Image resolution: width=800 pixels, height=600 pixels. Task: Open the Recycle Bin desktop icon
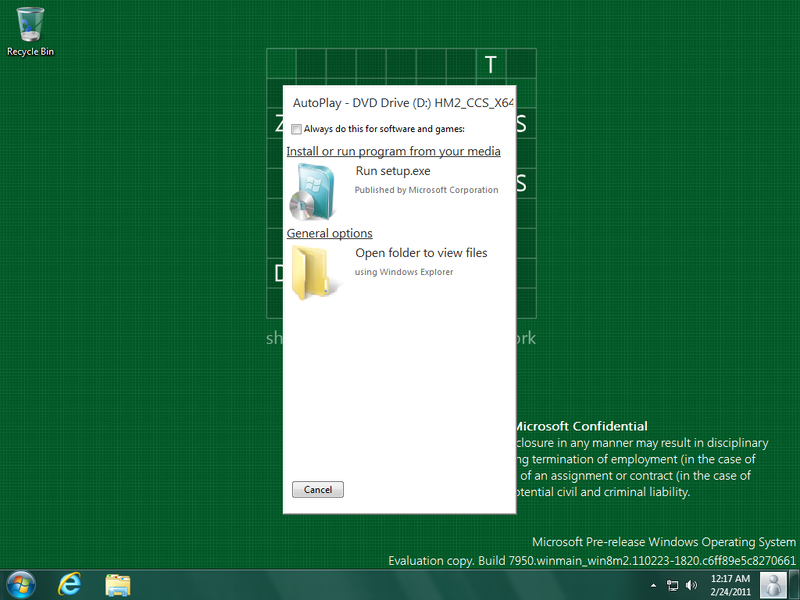point(30,32)
